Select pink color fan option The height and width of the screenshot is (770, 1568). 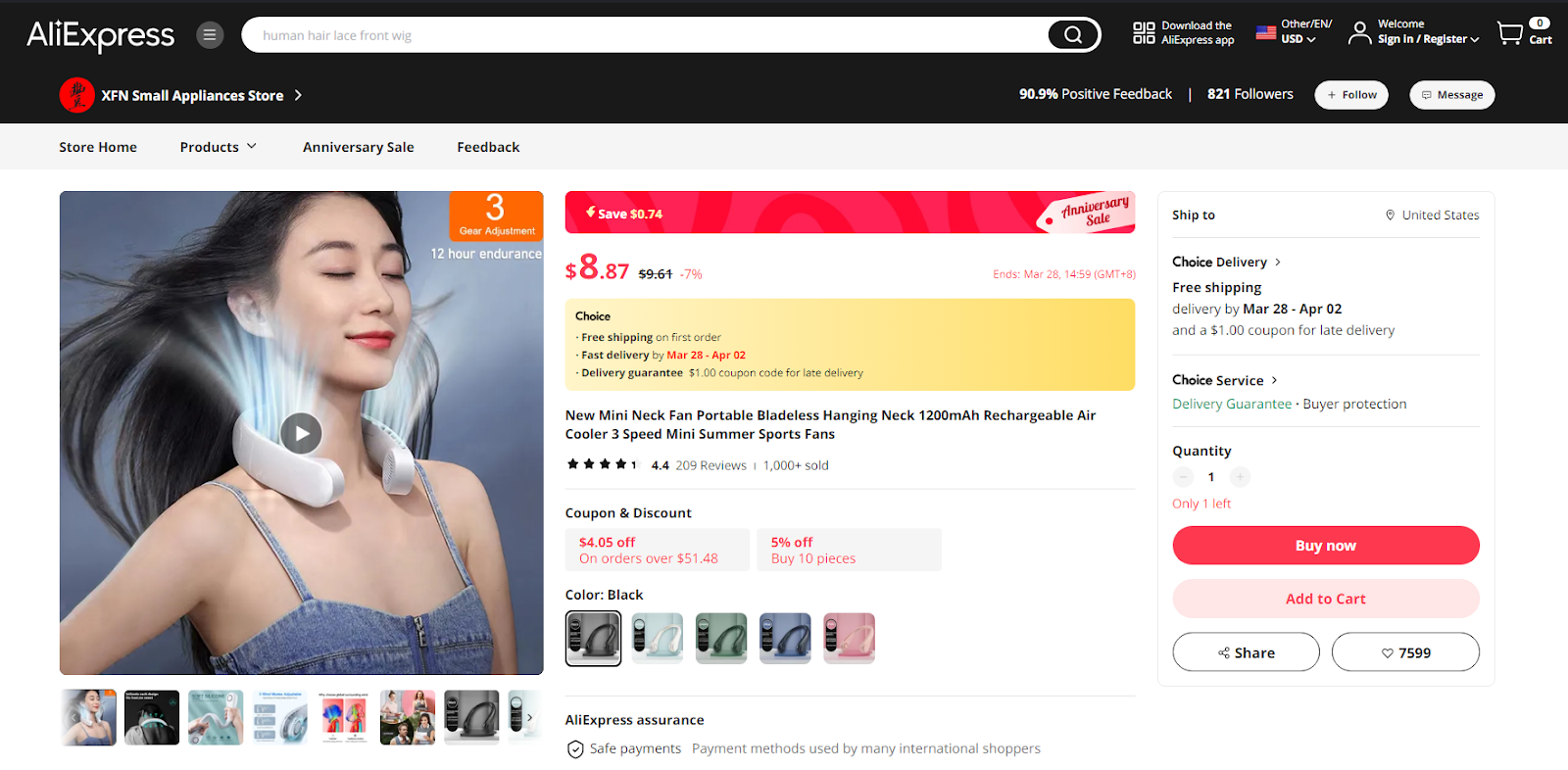(x=849, y=639)
